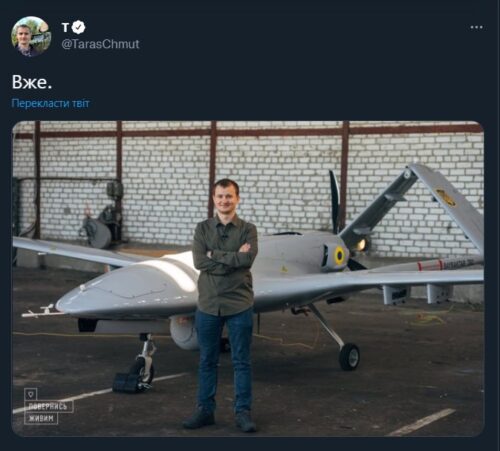Click the verified badge next to T

pyautogui.click(x=79, y=27)
